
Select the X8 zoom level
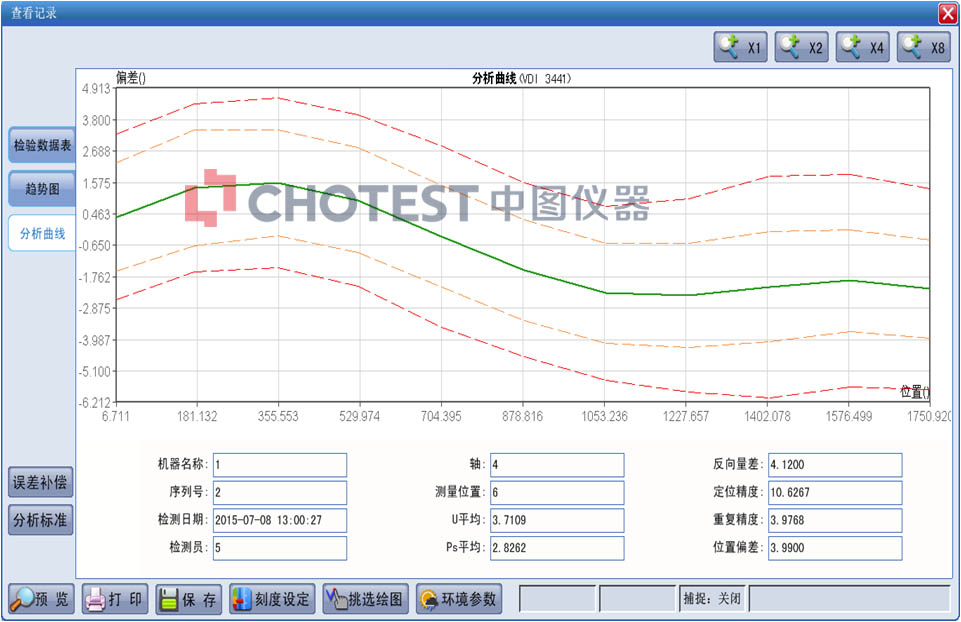click(x=923, y=47)
